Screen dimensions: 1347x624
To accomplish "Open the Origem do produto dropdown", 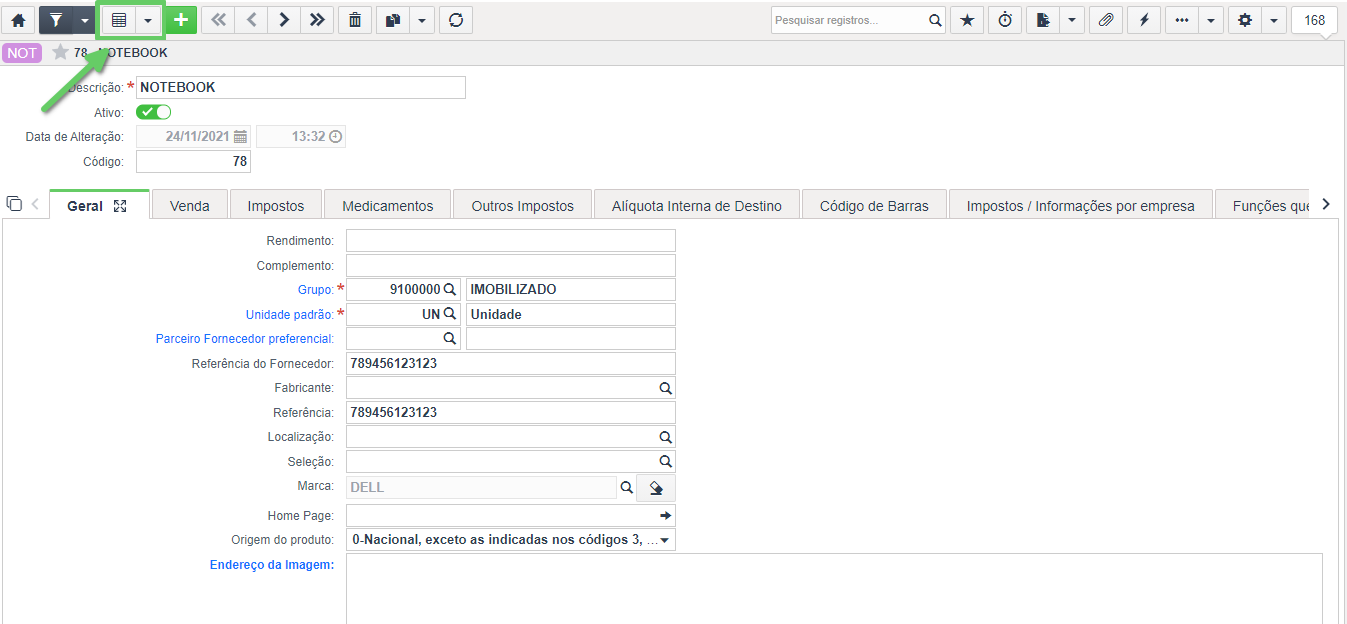I will pos(511,540).
